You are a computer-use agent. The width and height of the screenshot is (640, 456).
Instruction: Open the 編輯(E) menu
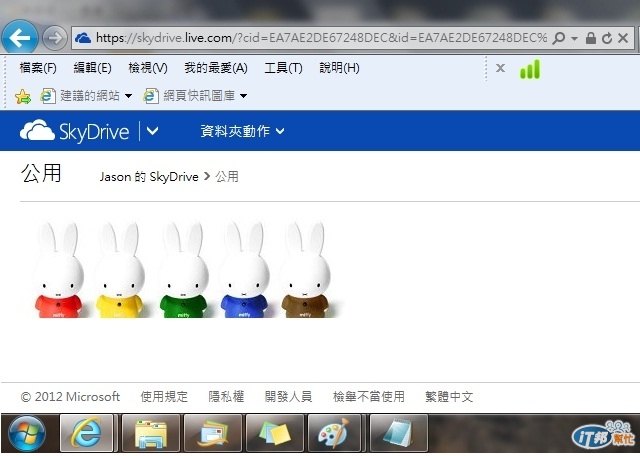click(92, 68)
